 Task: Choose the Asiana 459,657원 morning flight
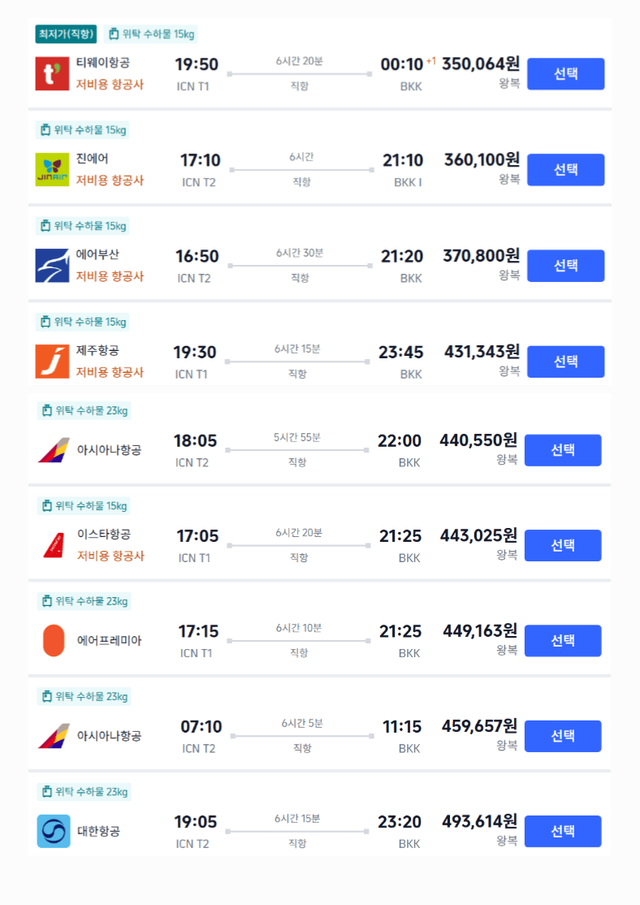pos(563,736)
